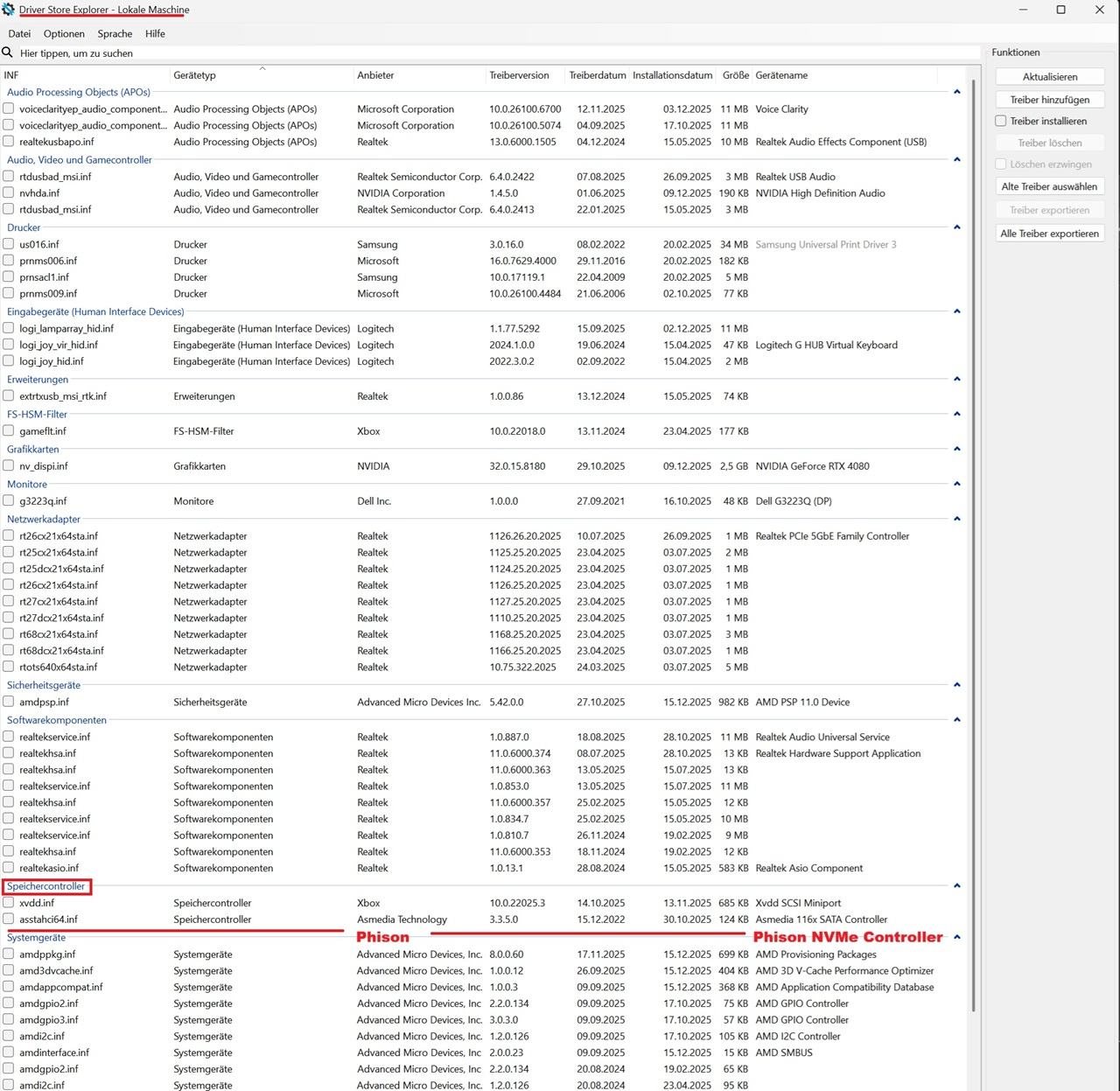Viewport: 1120px width, 1091px height.
Task: Click 'Dell G3223Q (DP)' device name
Action: (794, 501)
